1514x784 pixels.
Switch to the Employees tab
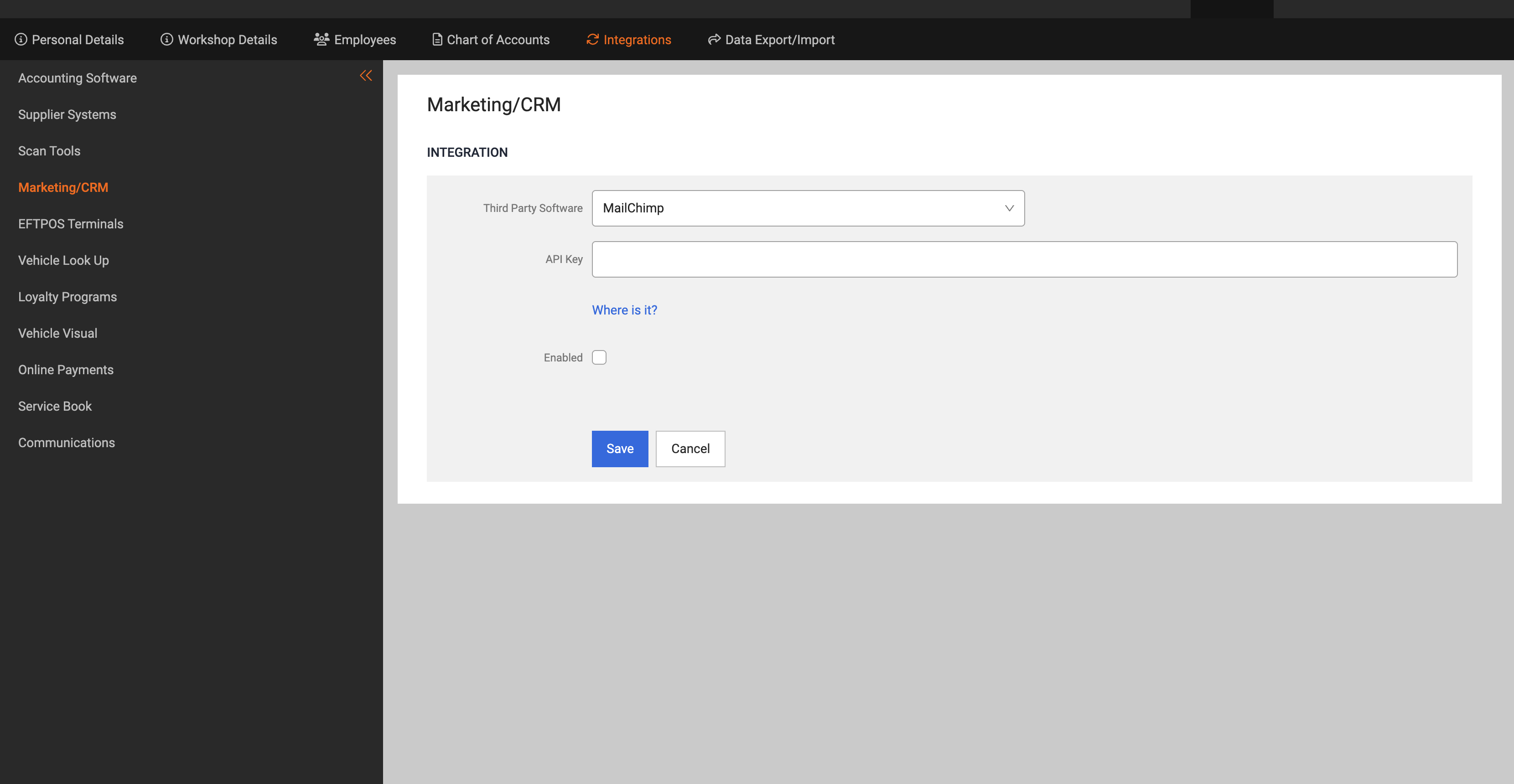click(x=364, y=40)
